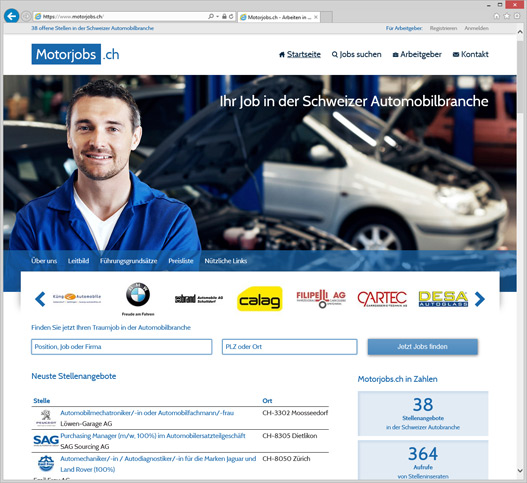Image resolution: width=527 pixels, height=483 pixels.
Task: Click the browser back arrow button
Action: (11, 16)
